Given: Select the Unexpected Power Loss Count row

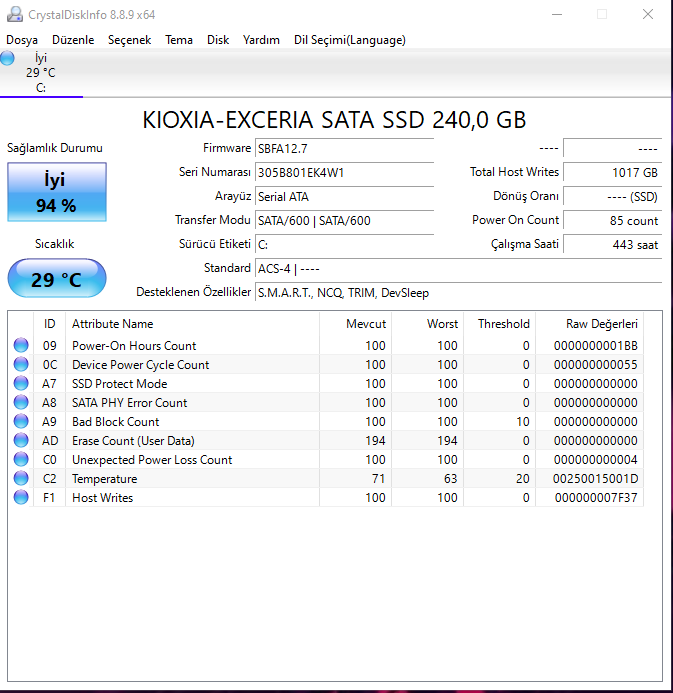Looking at the screenshot, I should click(x=326, y=459).
